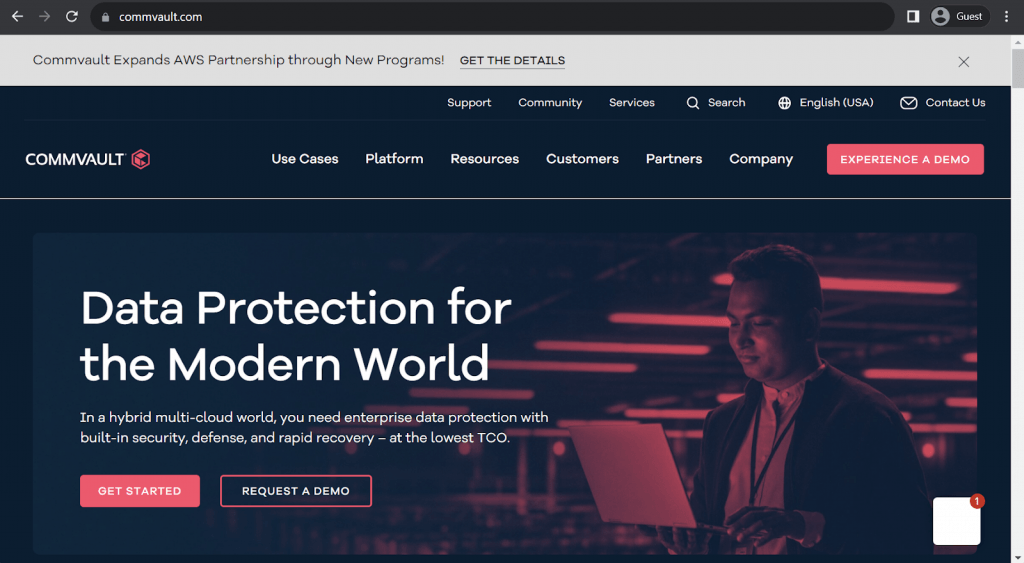Open the Guest profile menu

958,16
